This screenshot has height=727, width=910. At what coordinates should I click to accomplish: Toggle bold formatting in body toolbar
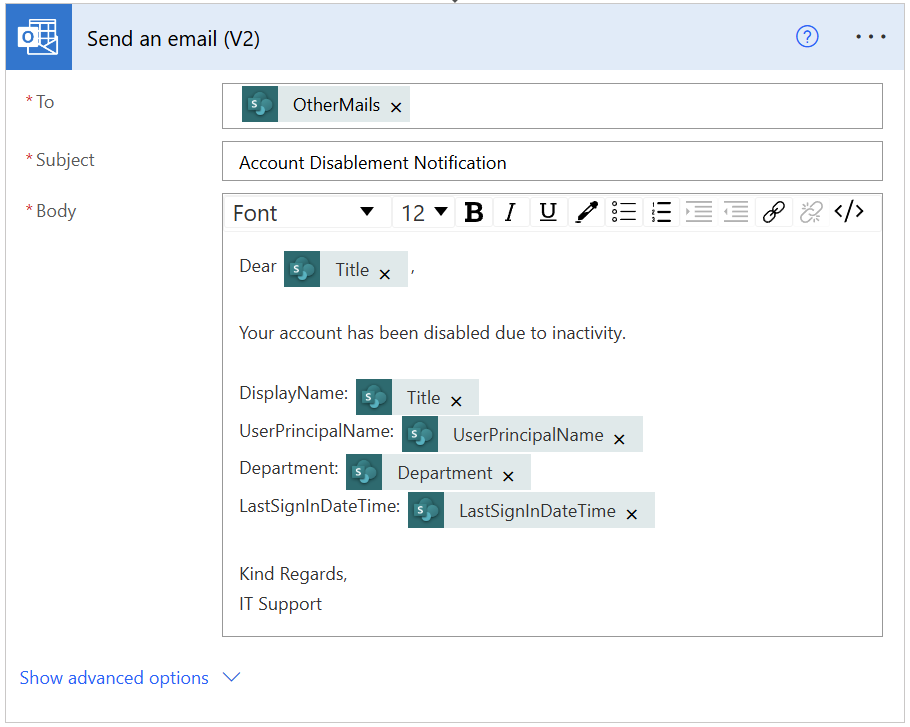[x=474, y=212]
